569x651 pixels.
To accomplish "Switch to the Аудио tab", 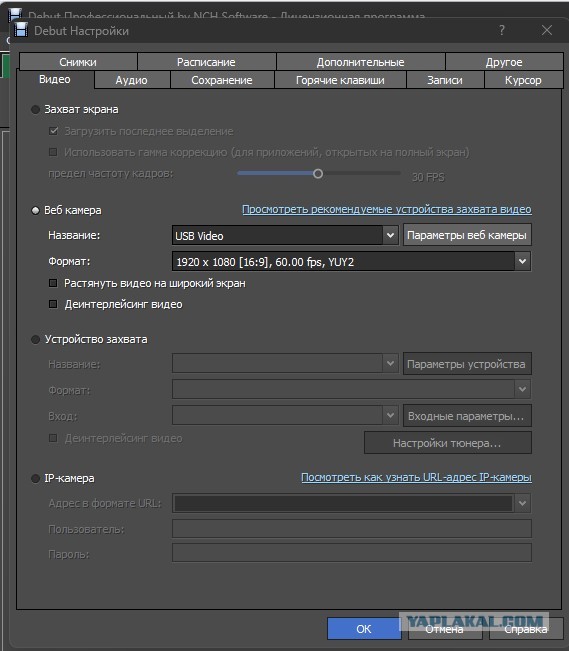I will point(132,80).
